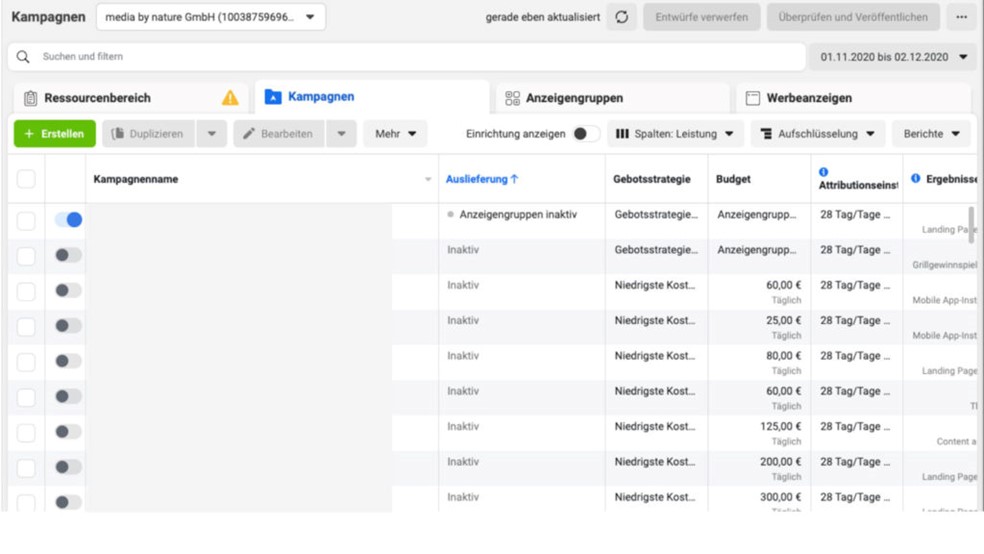Enable the campaign with 125,00 € budget

click(68, 432)
